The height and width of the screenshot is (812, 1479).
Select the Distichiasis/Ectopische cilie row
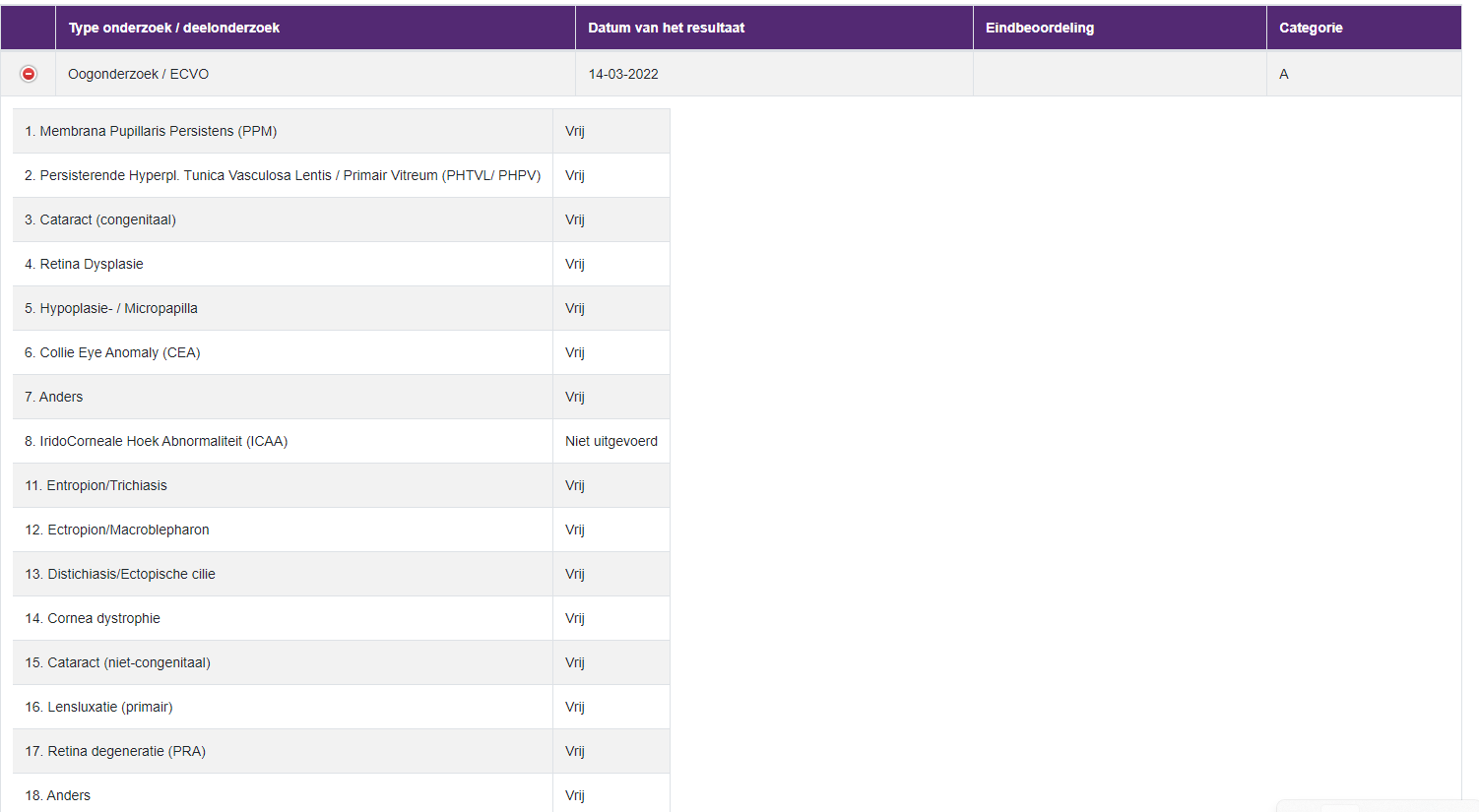coord(120,574)
